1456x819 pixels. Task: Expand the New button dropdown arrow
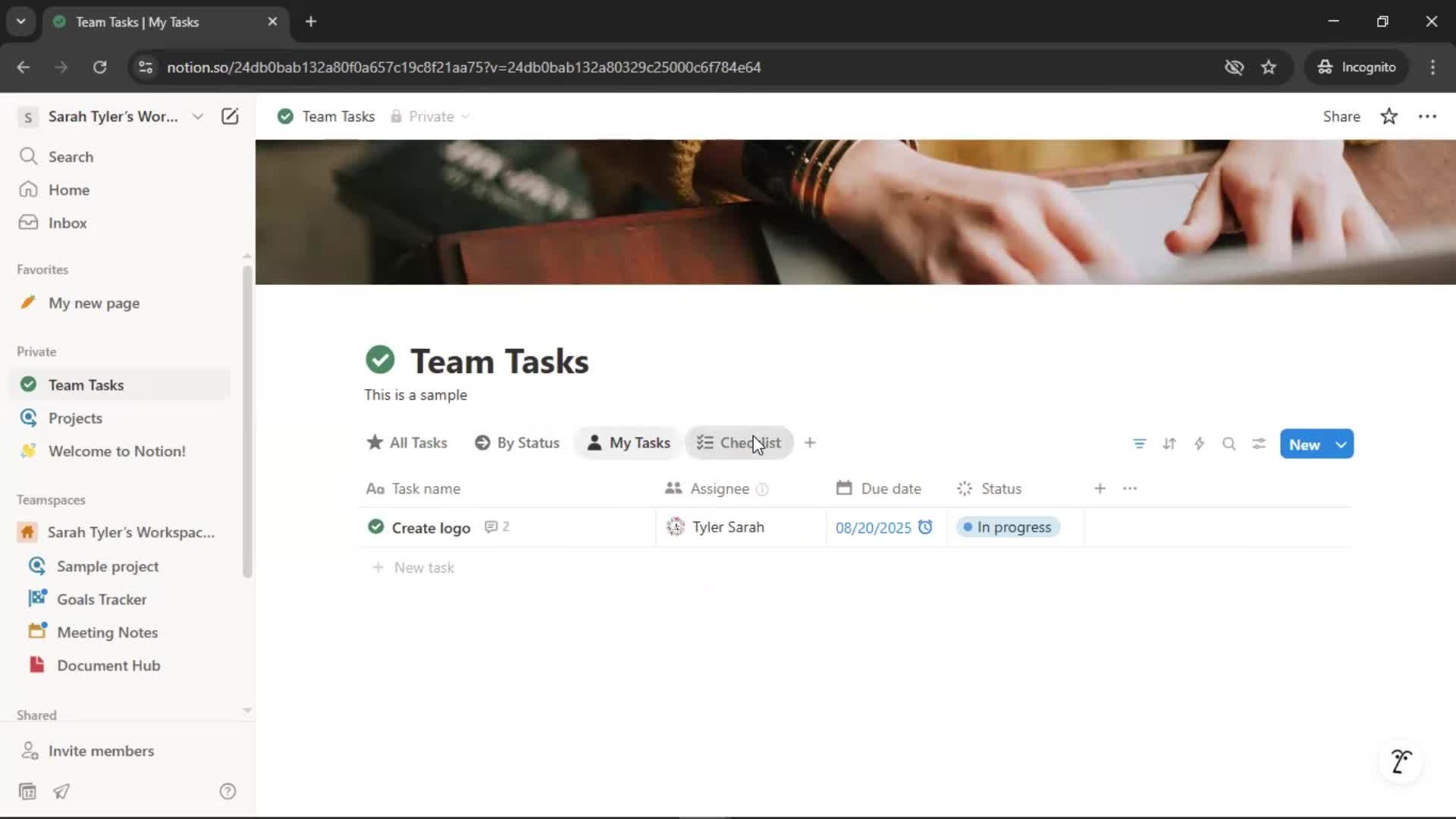[1341, 444]
